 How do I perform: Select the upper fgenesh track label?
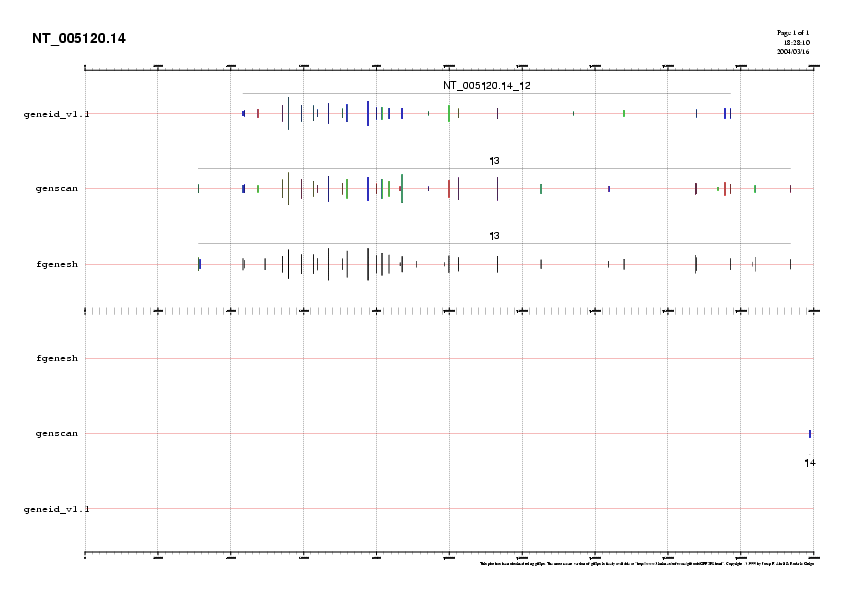57,264
